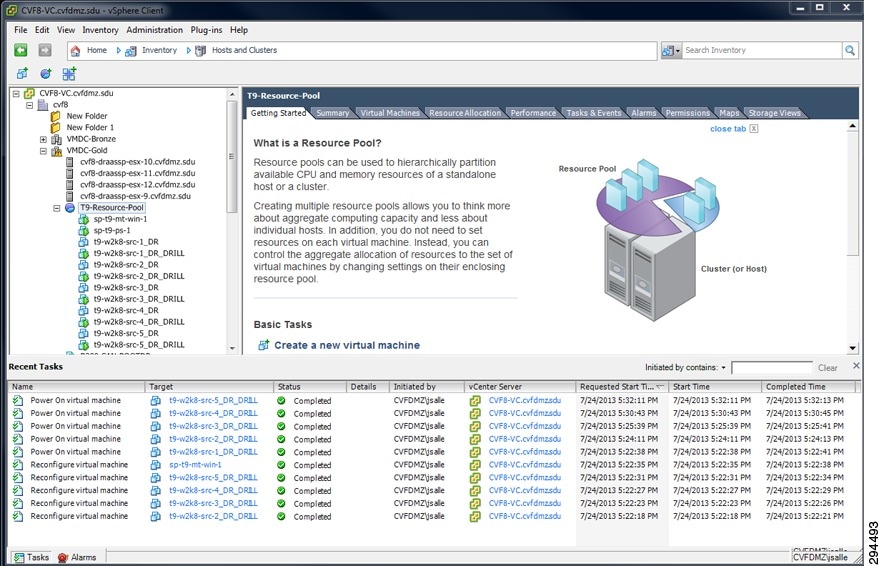The height and width of the screenshot is (566, 879).
Task: Click the host icon for cvf8-draassp-esx-10
Action: [x=70, y=162]
